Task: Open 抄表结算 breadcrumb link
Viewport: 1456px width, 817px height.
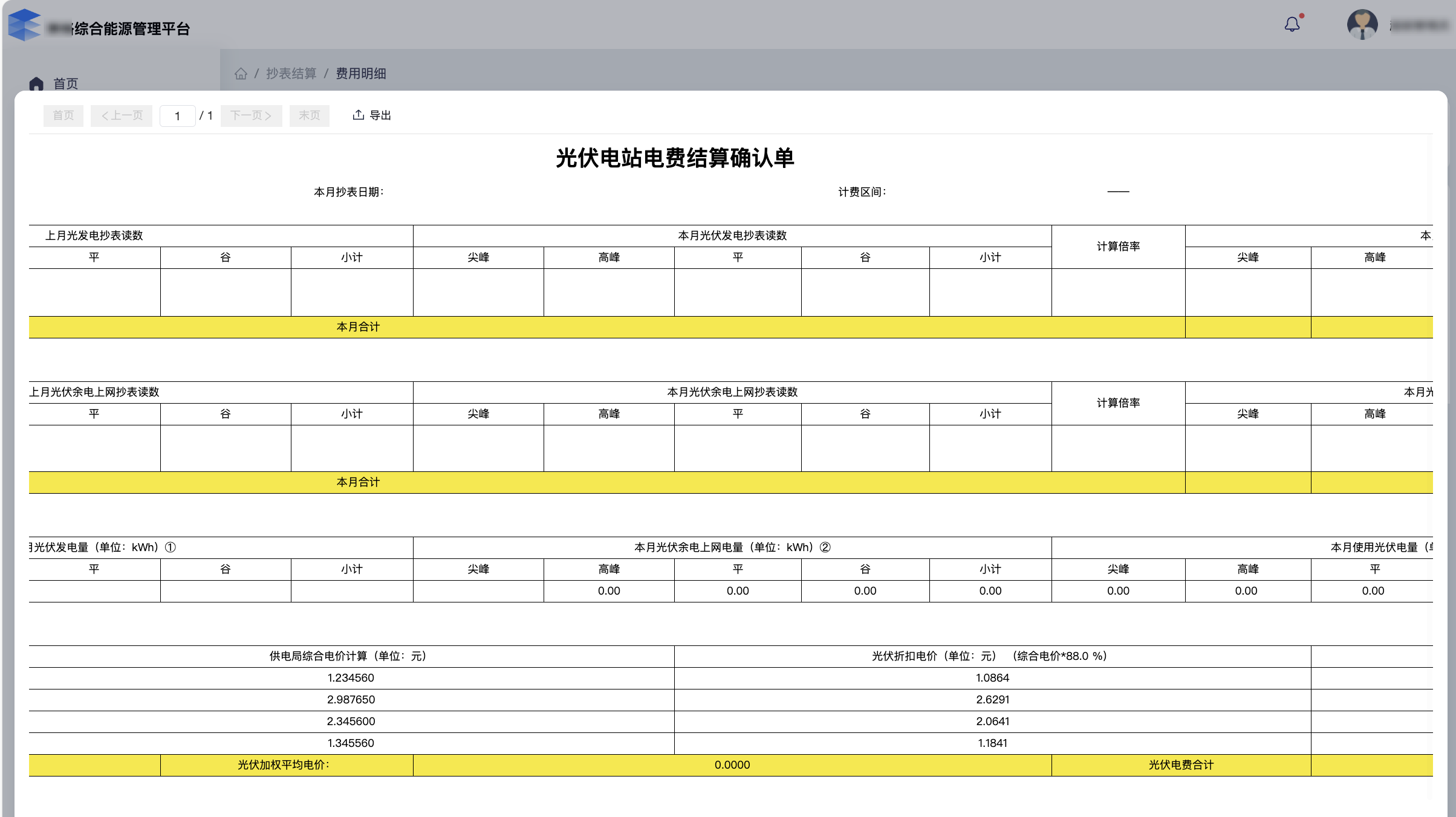Action: tap(291, 74)
